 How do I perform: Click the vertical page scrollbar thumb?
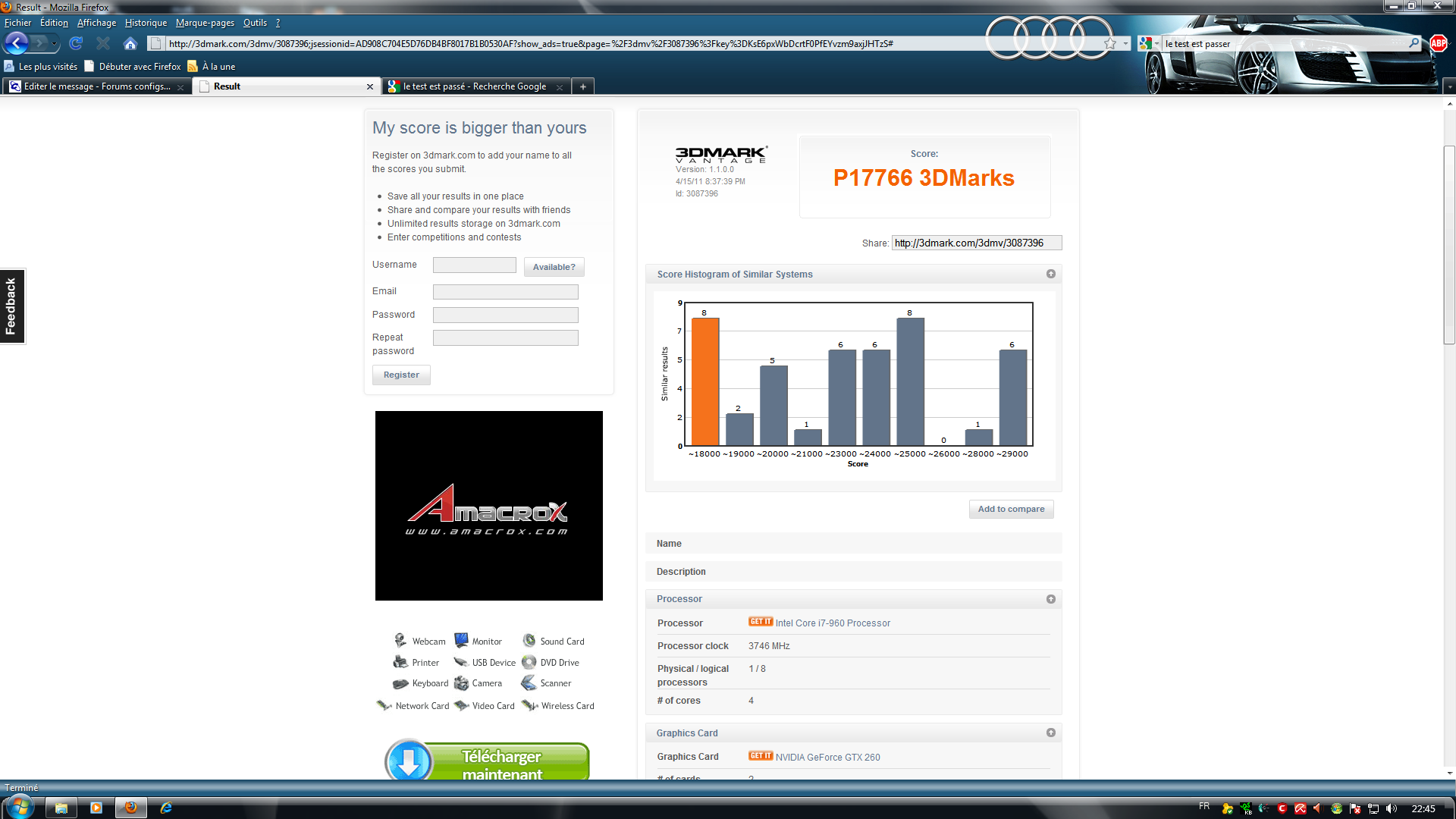(x=1449, y=244)
